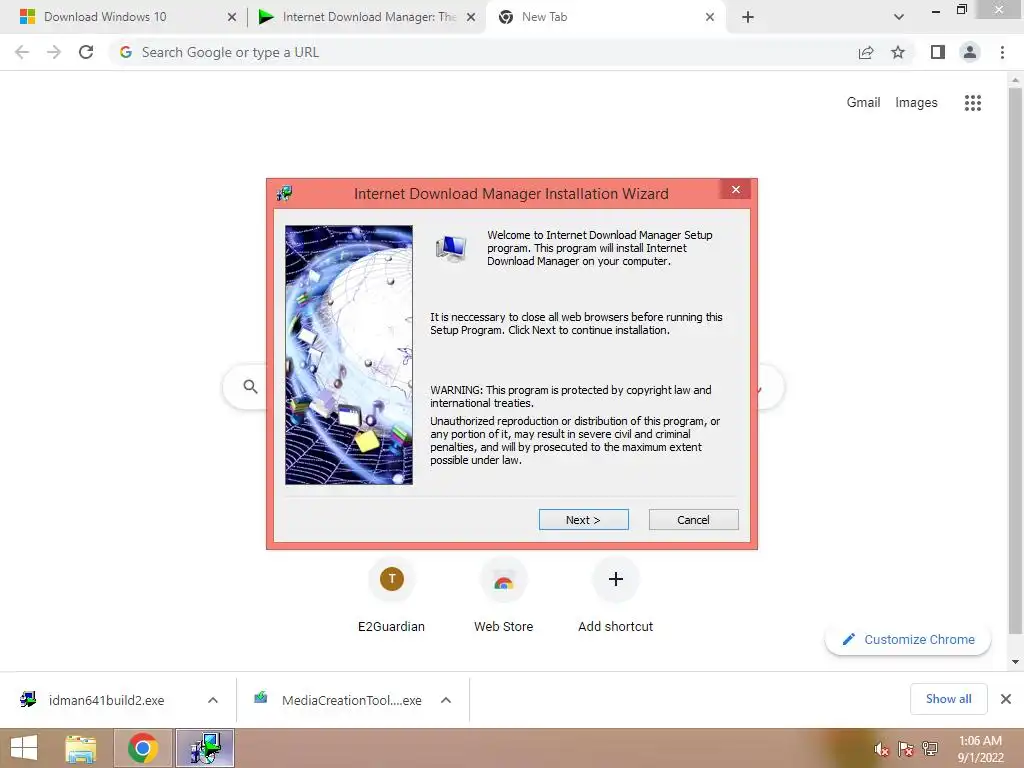Click the network tray icon
The height and width of the screenshot is (768, 1024).
[x=930, y=750]
